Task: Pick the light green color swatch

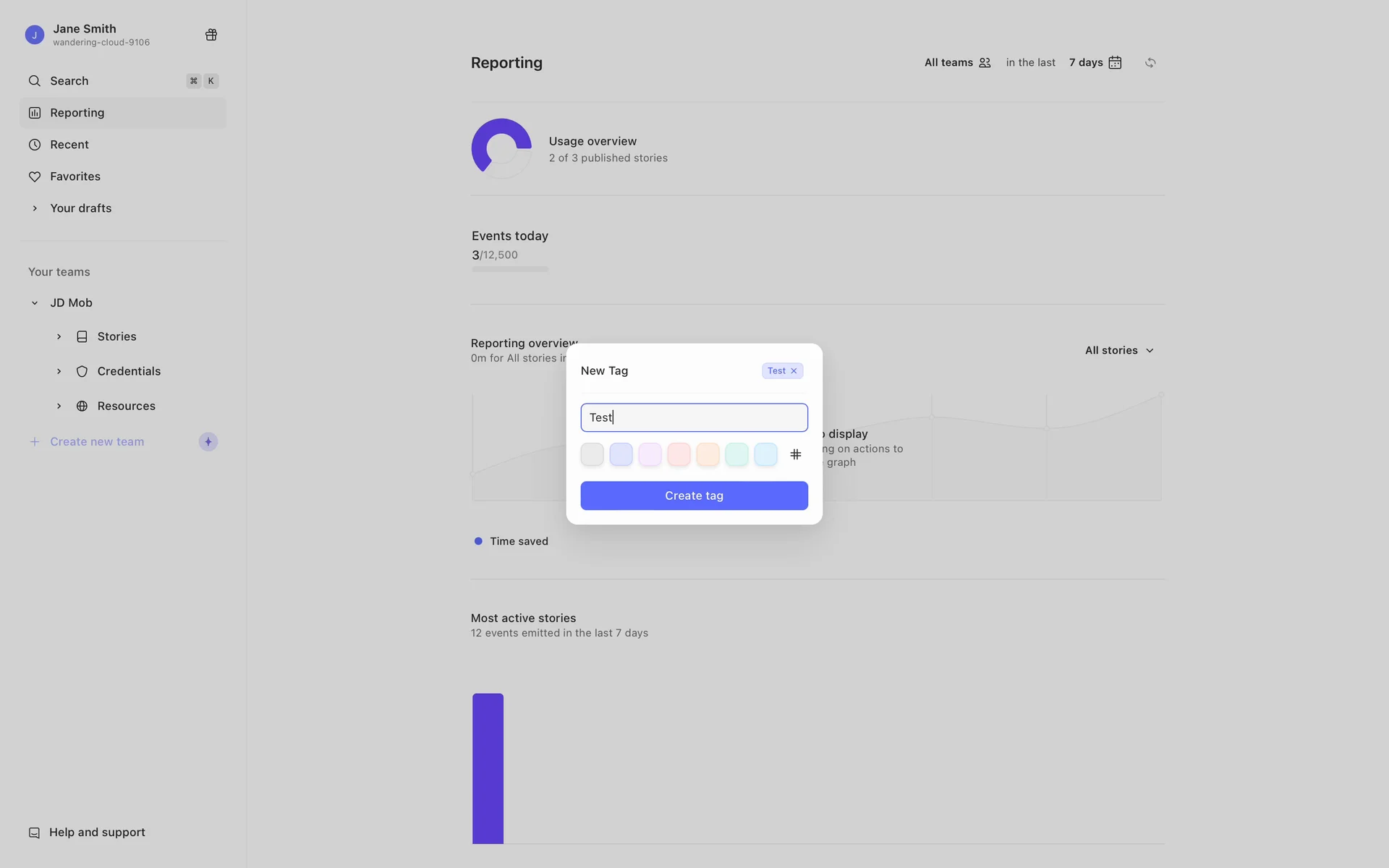Action: coord(736,454)
